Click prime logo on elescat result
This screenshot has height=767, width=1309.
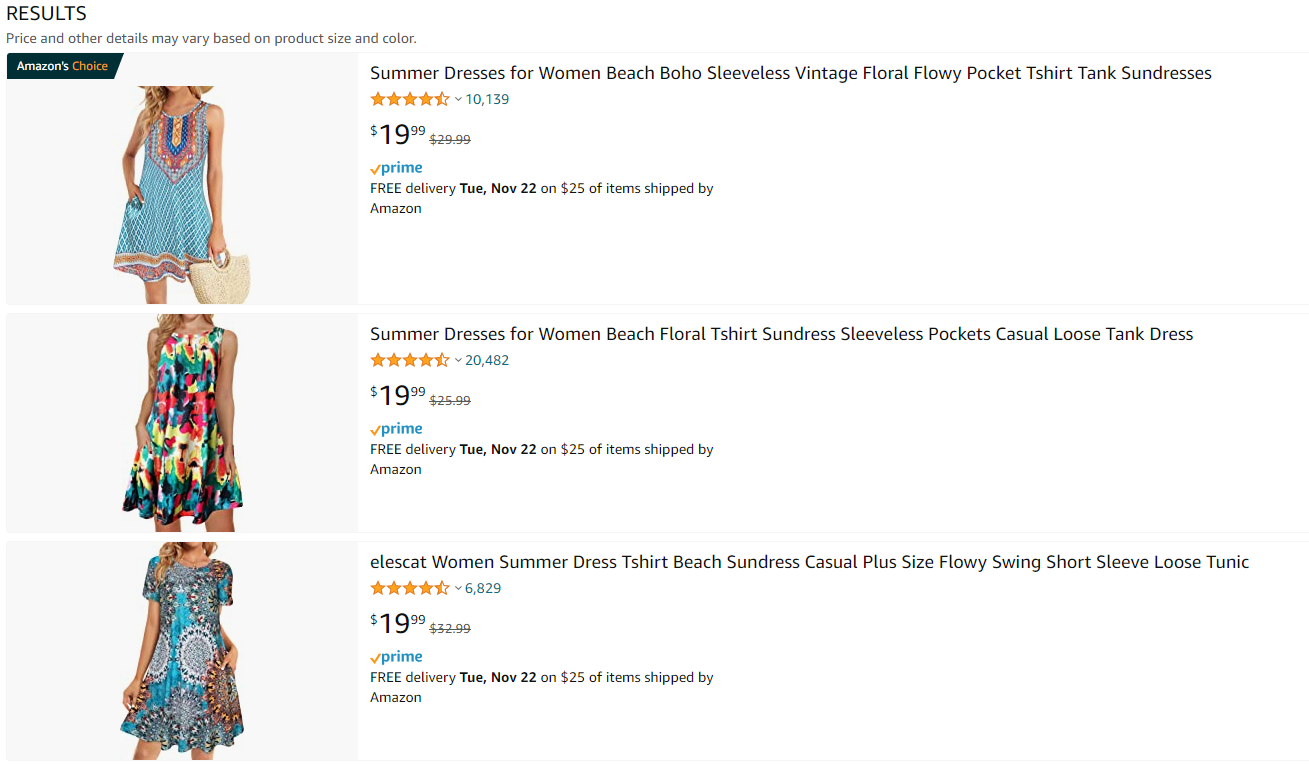point(396,657)
